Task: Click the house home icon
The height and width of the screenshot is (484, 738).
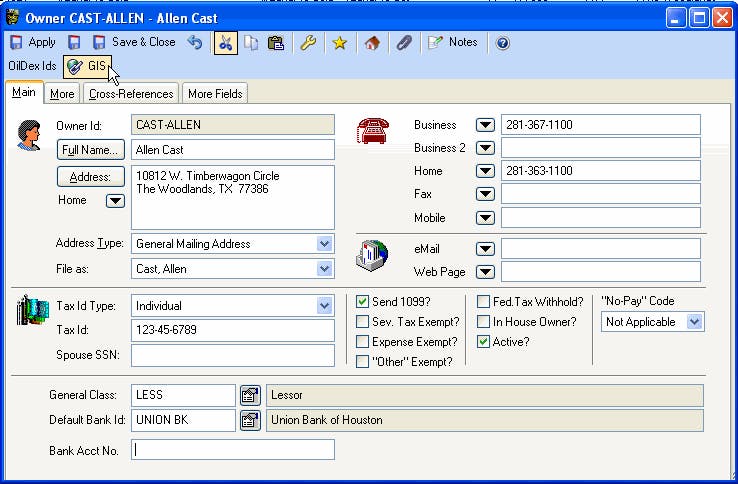Action: (372, 43)
